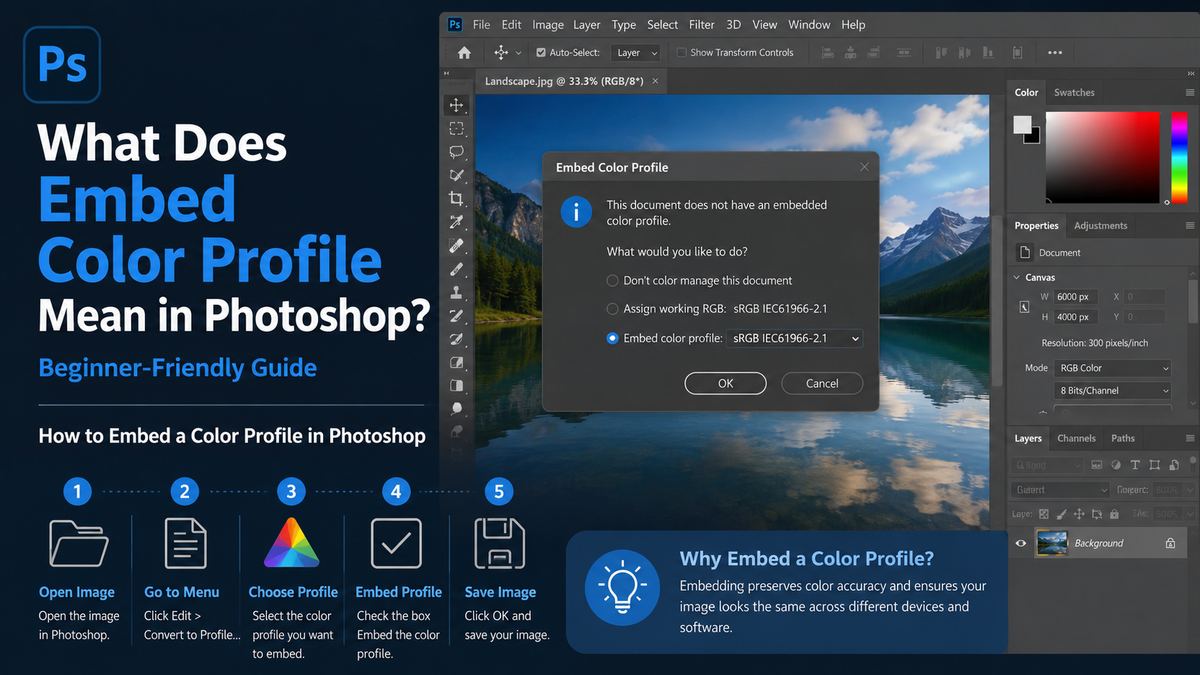Select the Dodge tool
The image size is (1200, 675).
[456, 408]
